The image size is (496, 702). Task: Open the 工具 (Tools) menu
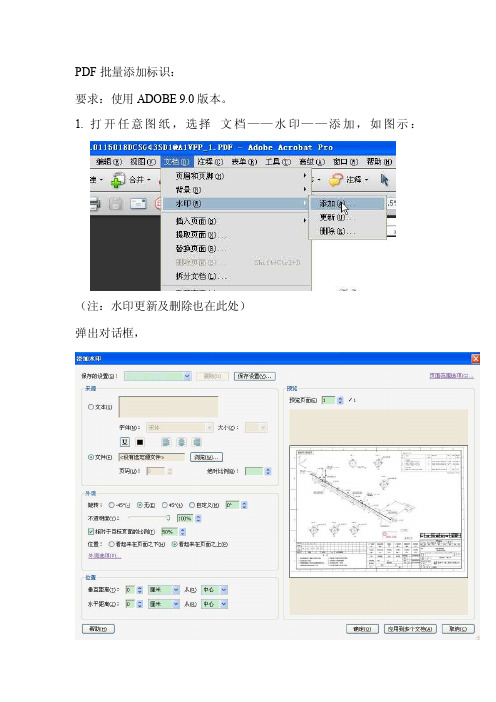pos(278,162)
